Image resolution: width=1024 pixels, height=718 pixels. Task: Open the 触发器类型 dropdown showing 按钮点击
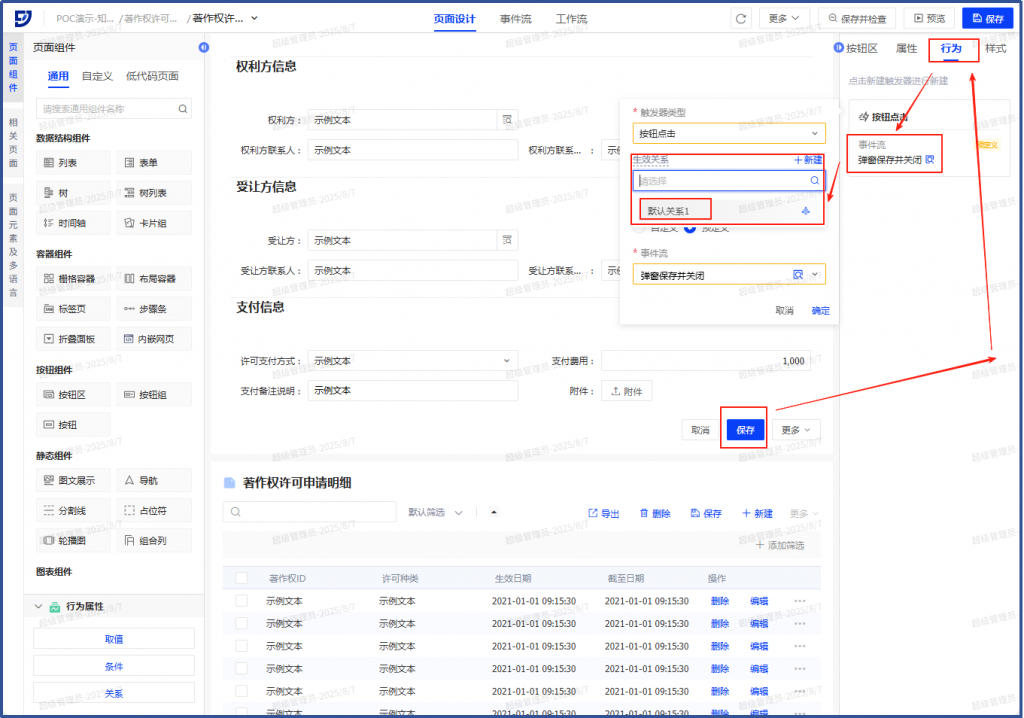pyautogui.click(x=729, y=133)
